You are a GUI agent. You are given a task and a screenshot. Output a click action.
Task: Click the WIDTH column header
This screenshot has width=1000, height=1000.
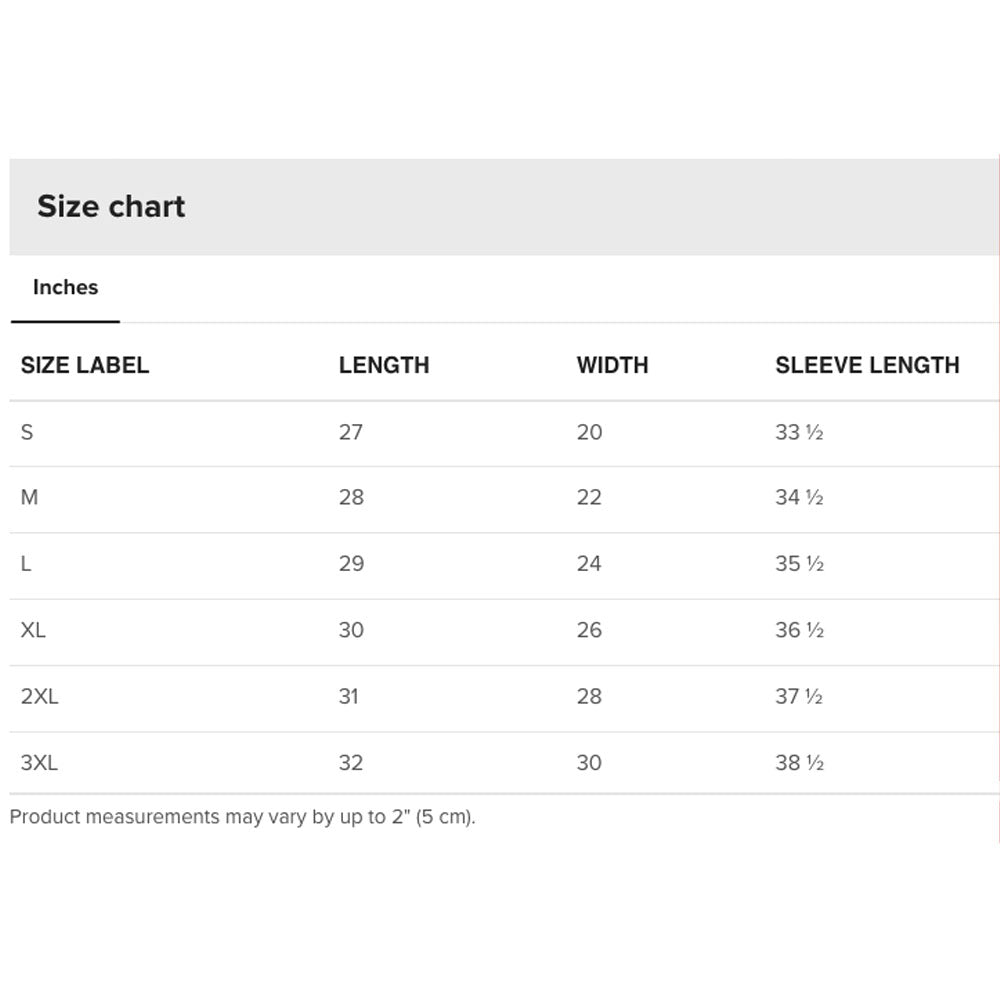tap(612, 366)
